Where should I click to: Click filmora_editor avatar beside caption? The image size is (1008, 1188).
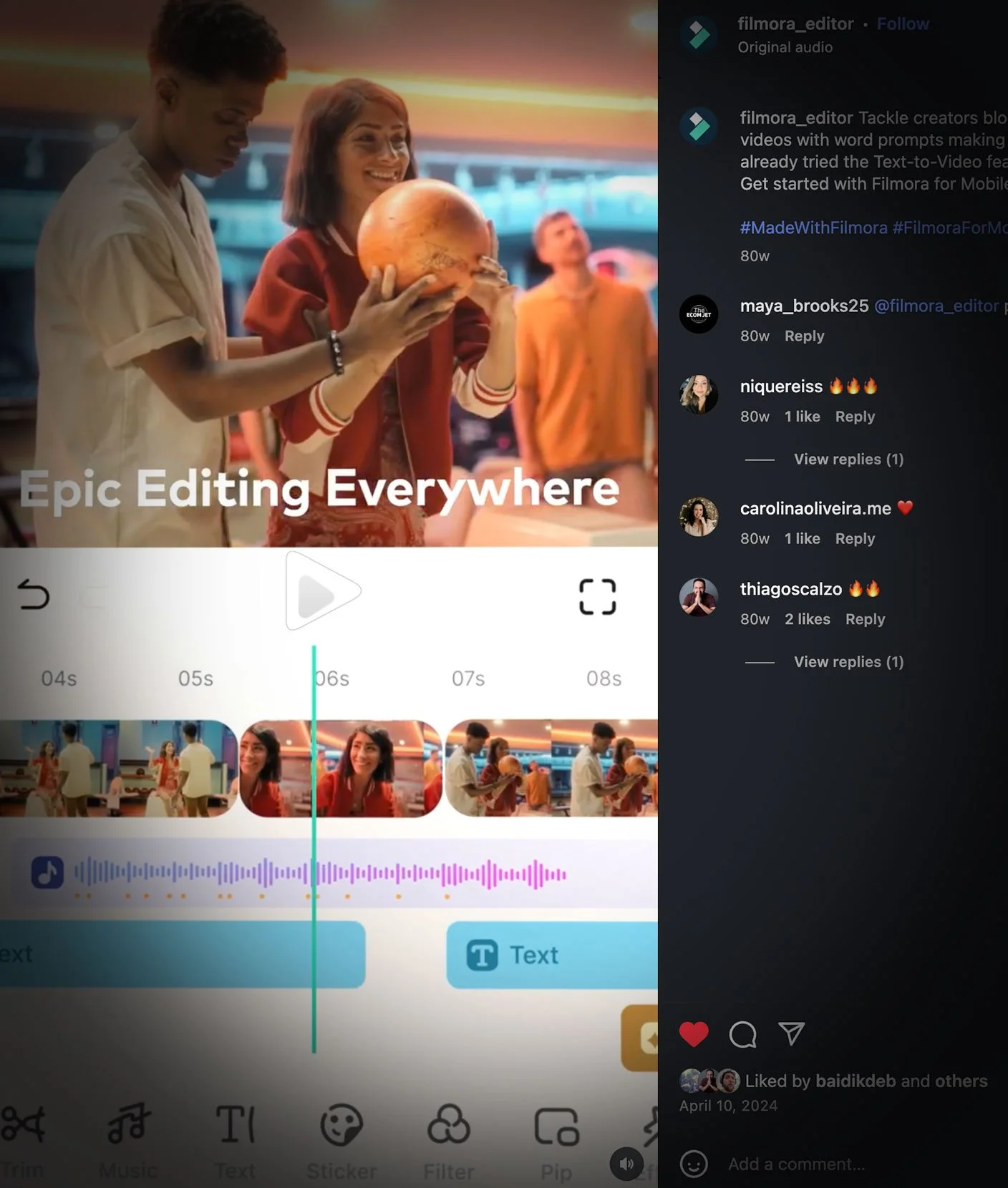699,127
